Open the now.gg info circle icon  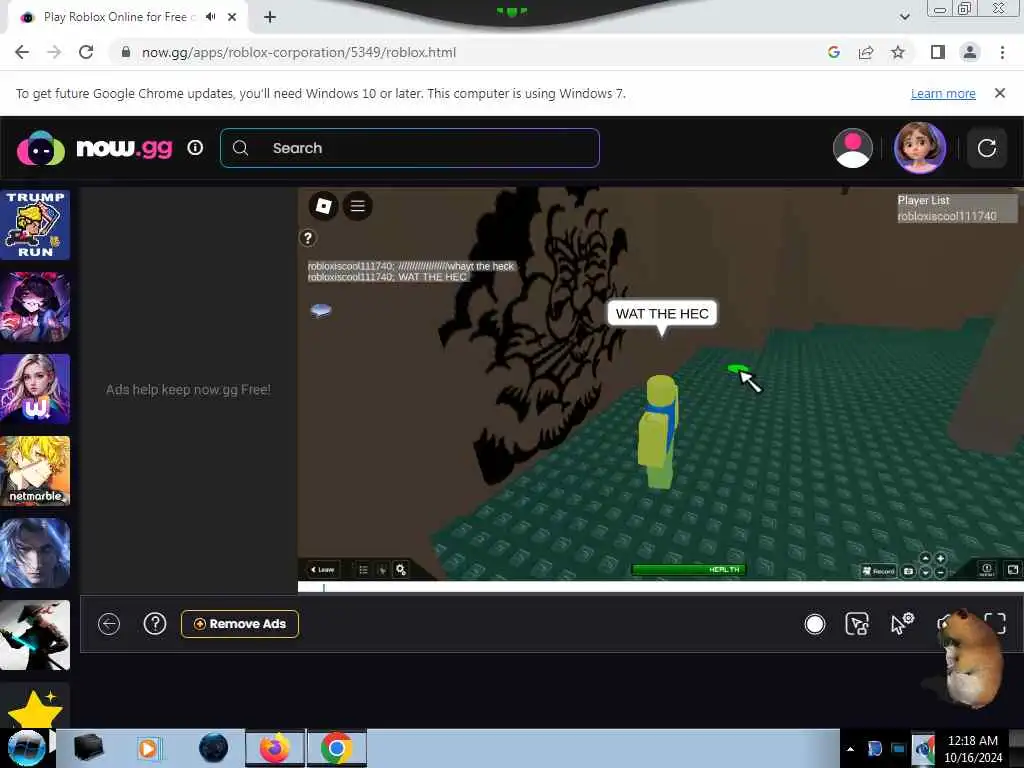[195, 148]
